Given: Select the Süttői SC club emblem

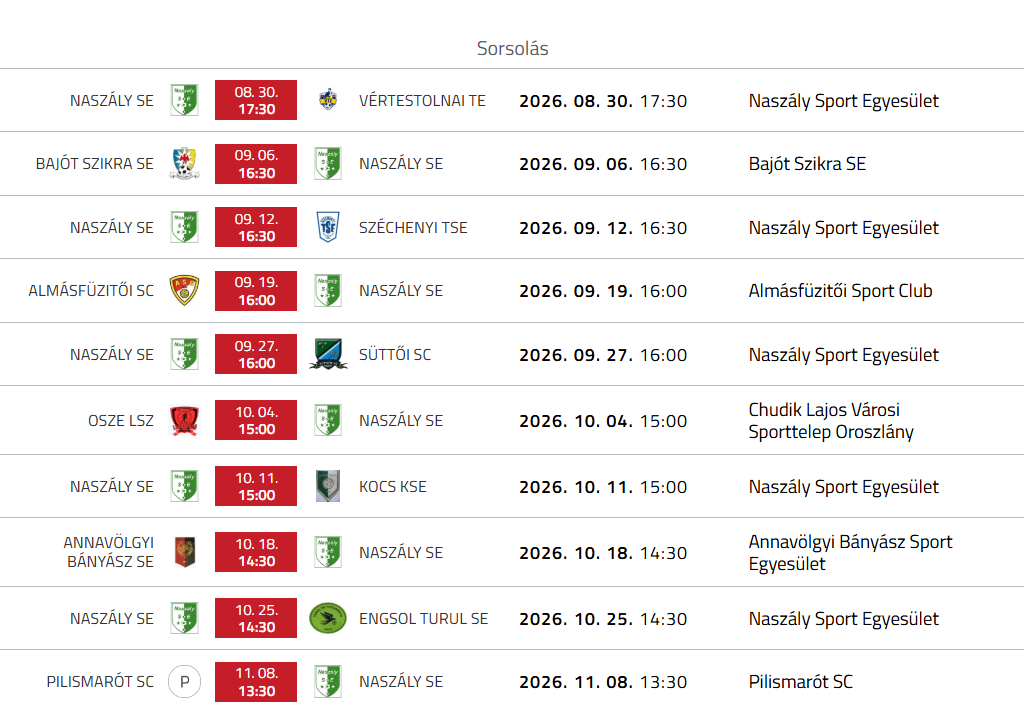Looking at the screenshot, I should (328, 354).
